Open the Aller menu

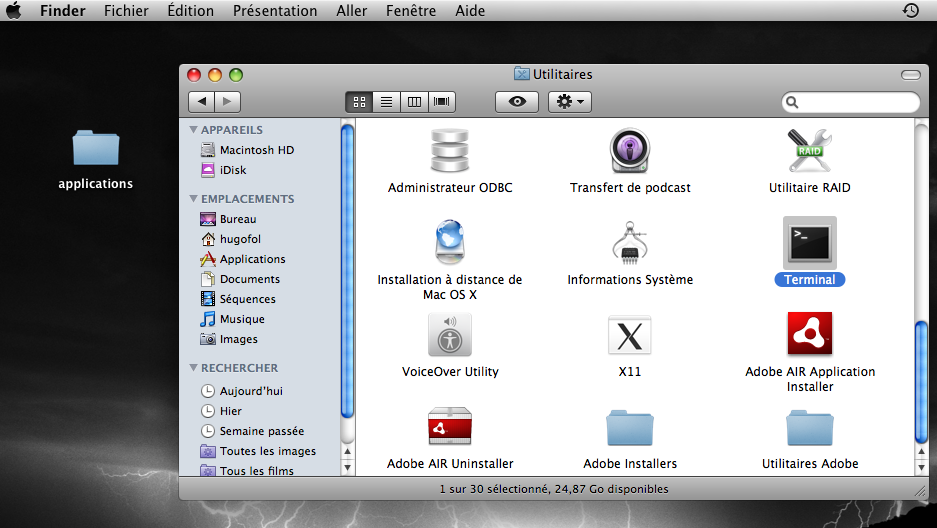click(x=351, y=11)
